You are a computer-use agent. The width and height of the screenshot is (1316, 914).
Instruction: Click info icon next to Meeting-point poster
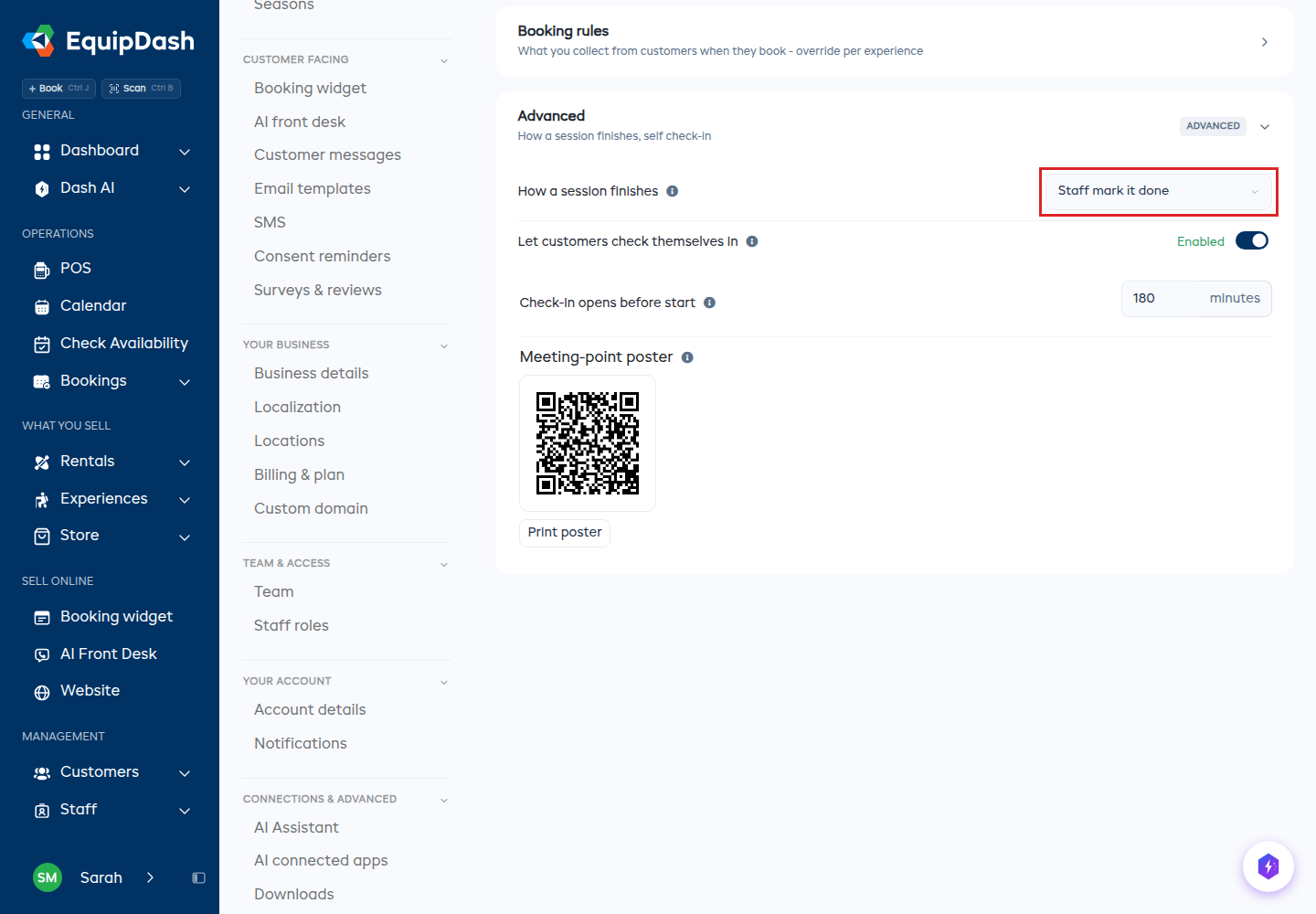coord(687,357)
